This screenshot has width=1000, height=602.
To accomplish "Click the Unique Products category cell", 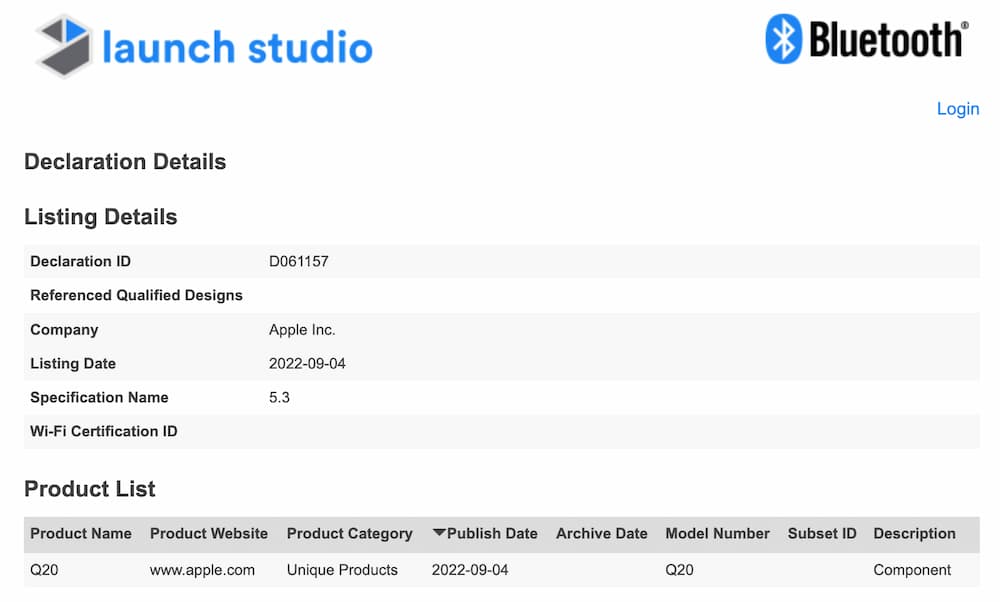I will (342, 570).
